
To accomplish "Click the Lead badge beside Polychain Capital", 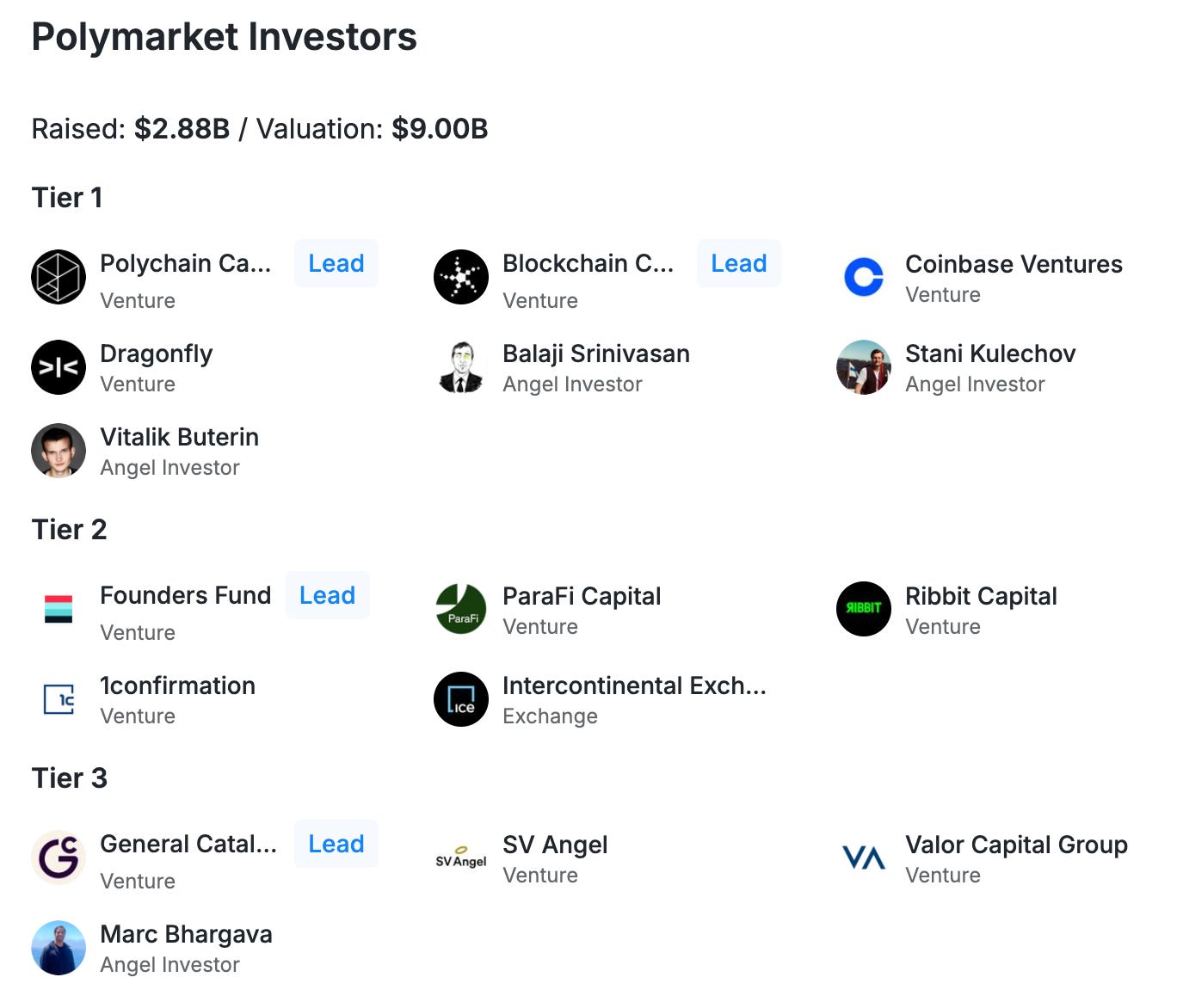I will (x=336, y=263).
